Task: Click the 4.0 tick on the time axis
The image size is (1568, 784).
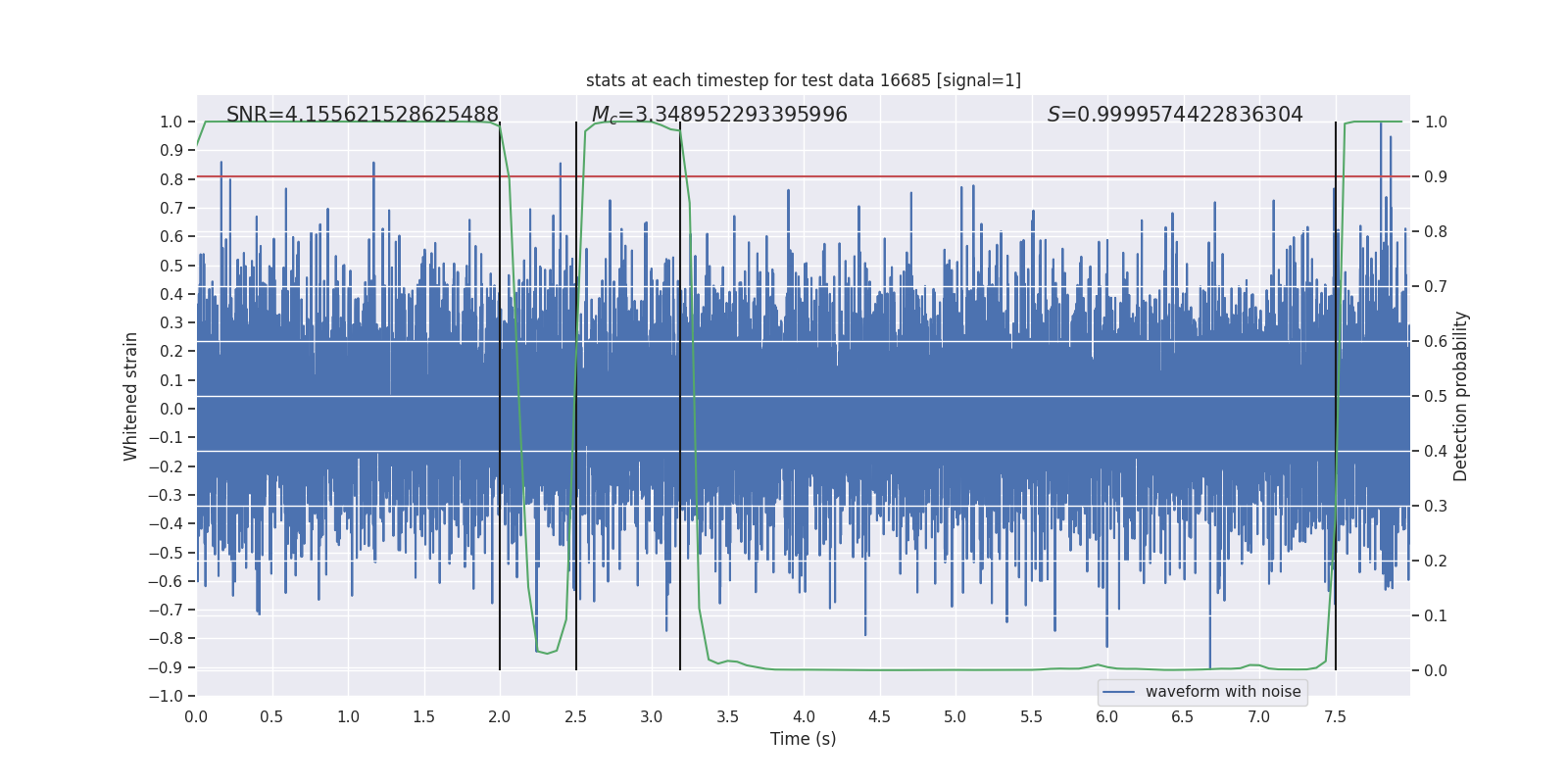Action: pos(804,716)
